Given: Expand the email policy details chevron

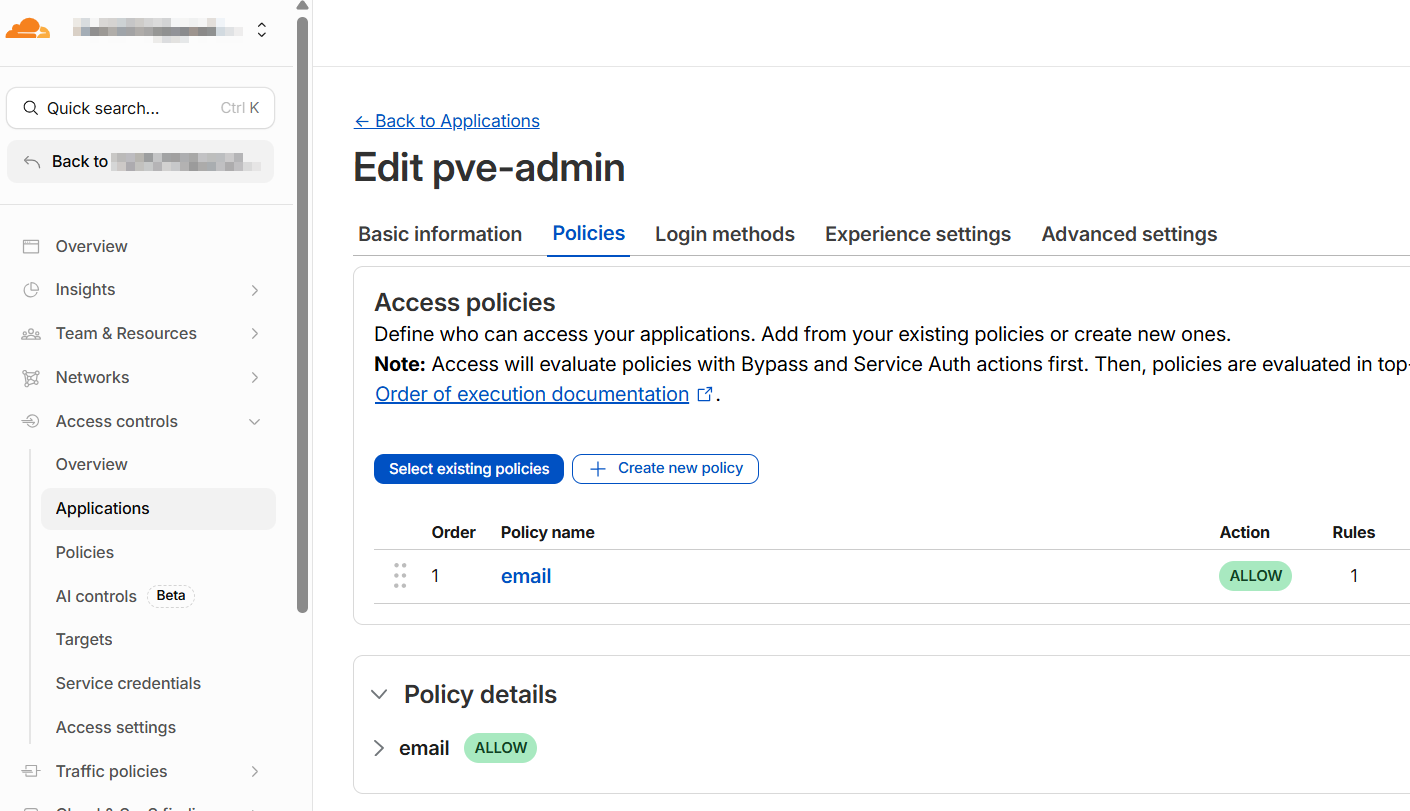Looking at the screenshot, I should point(379,748).
